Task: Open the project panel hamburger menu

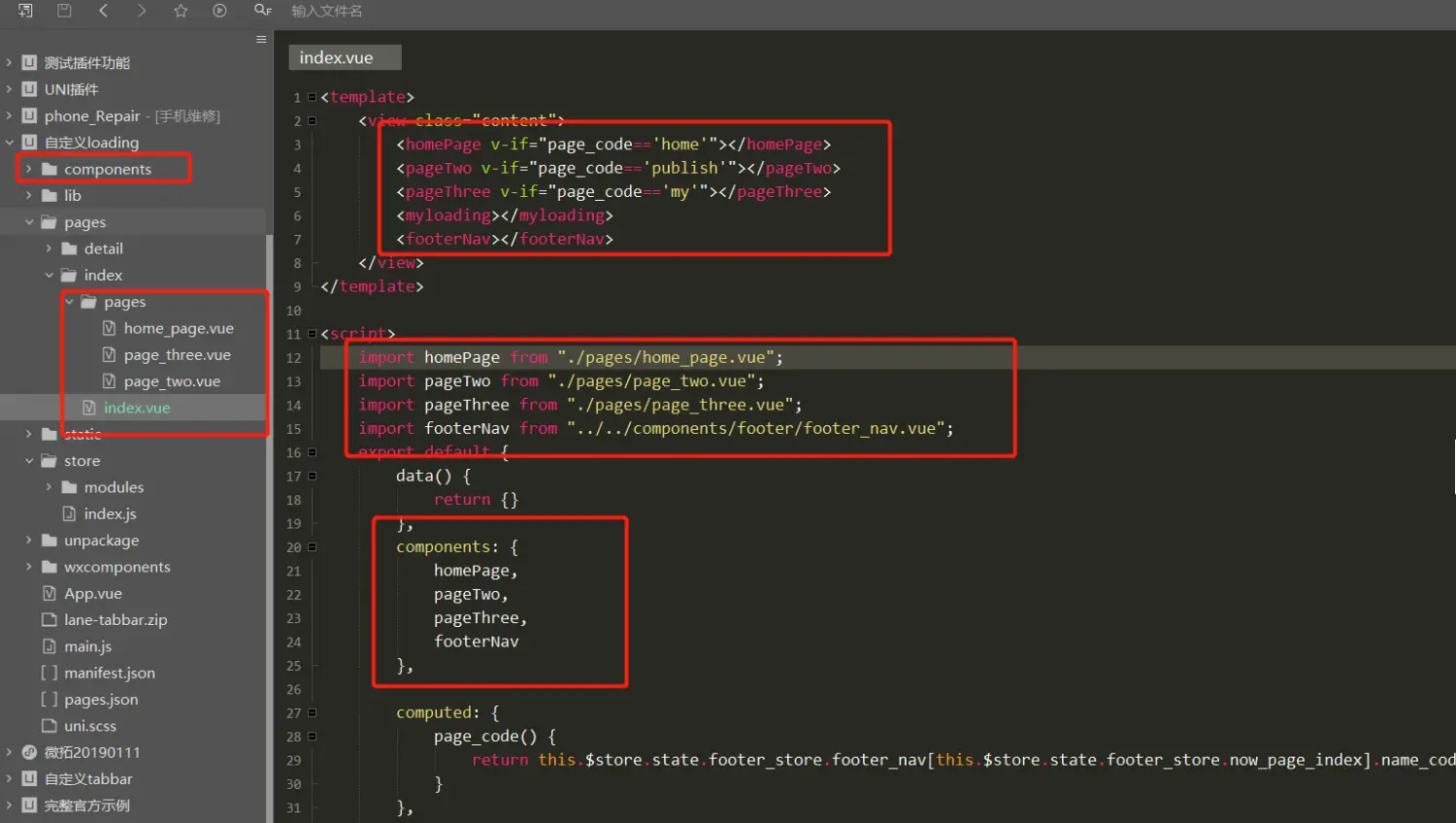Action: point(261,40)
